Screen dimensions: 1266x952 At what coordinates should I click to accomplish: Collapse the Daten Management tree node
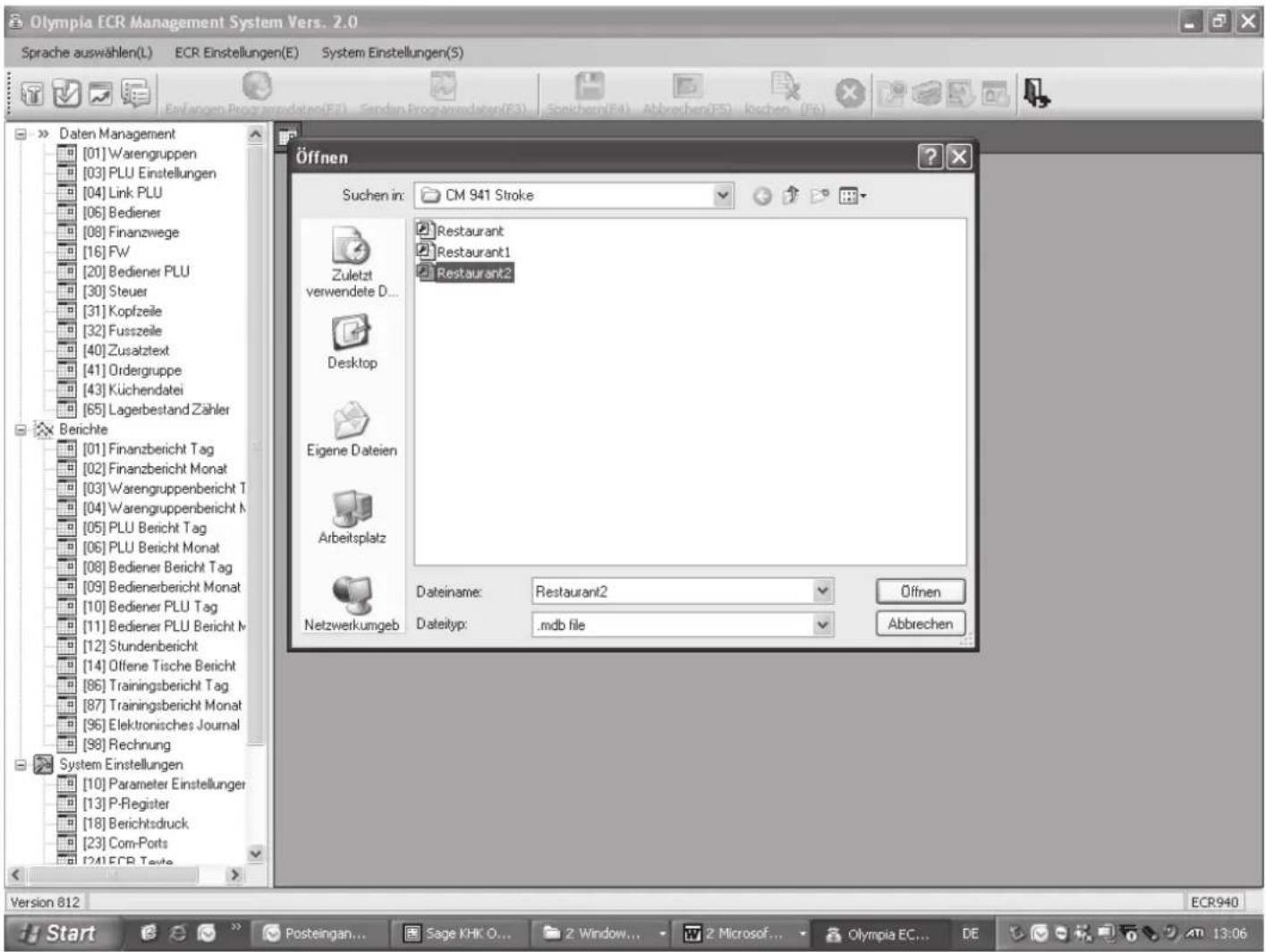click(21, 134)
